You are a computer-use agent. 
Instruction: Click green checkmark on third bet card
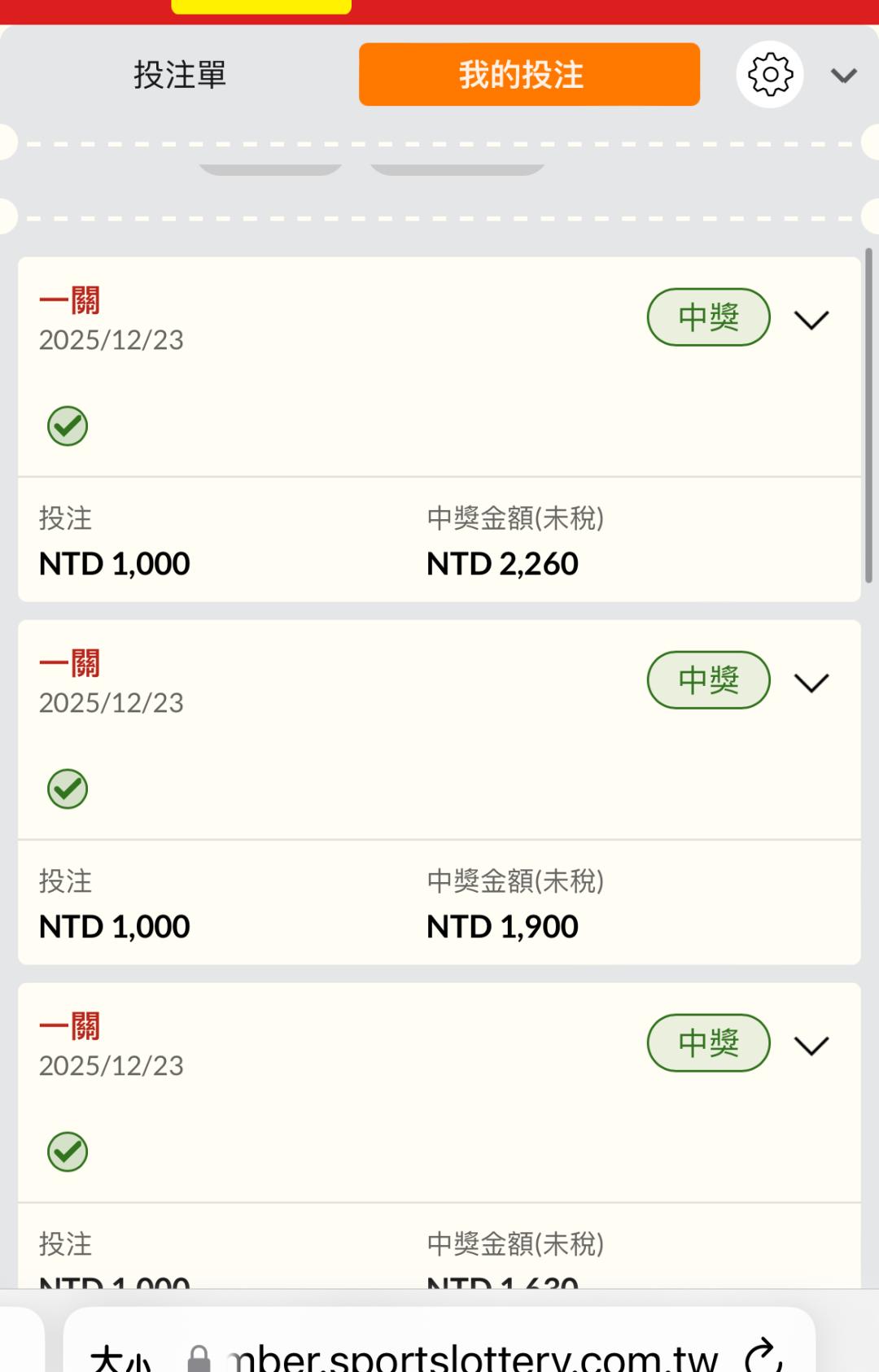point(68,1151)
